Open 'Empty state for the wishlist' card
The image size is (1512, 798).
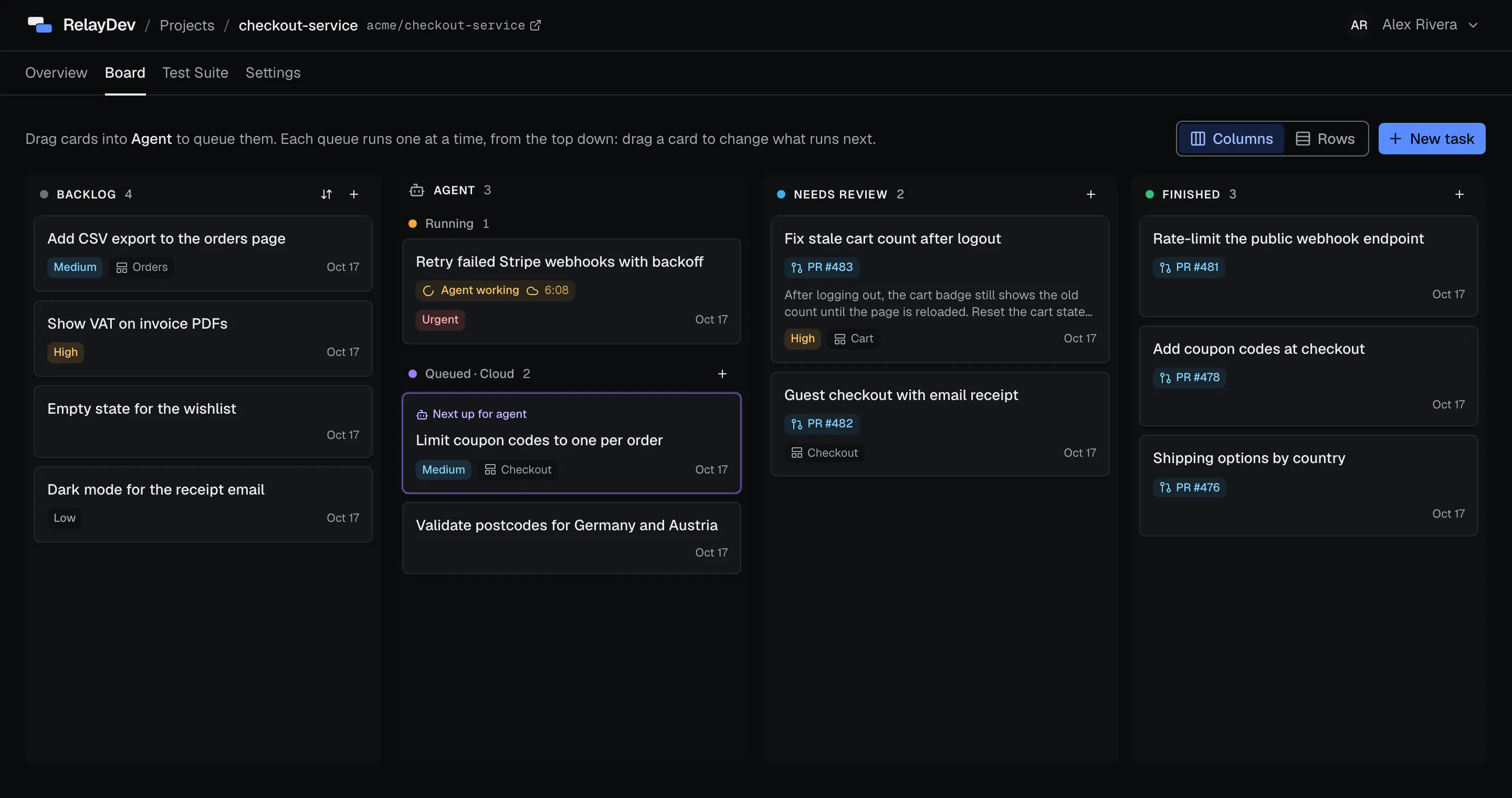[x=203, y=422]
